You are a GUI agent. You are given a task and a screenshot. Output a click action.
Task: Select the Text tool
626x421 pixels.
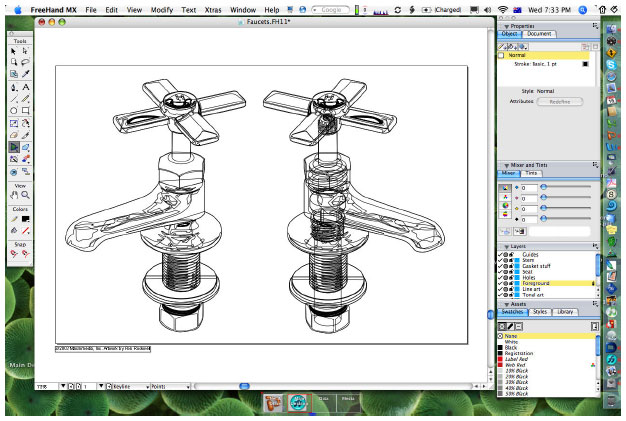point(26,87)
